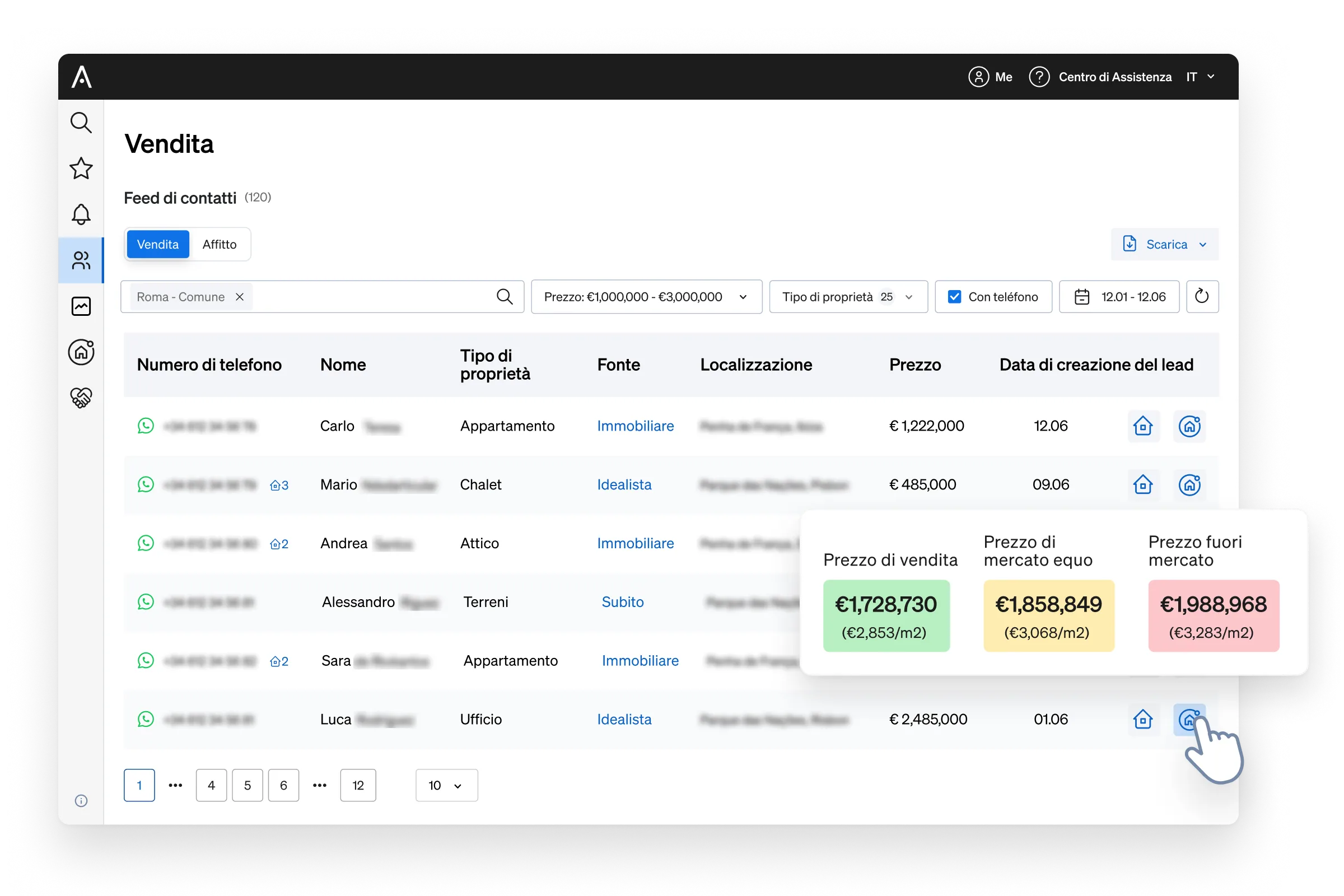
Task: Click Andrea's property count badge 2
Action: (279, 544)
